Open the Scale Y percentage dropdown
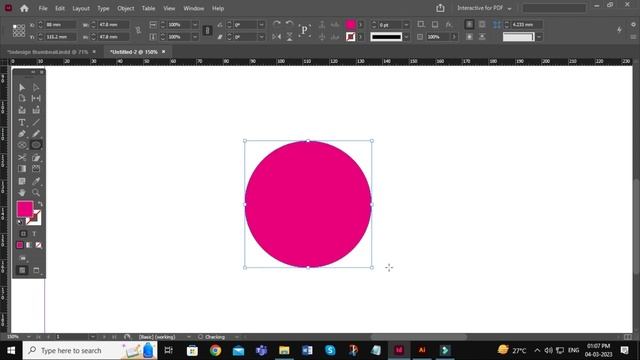 tap(195, 37)
